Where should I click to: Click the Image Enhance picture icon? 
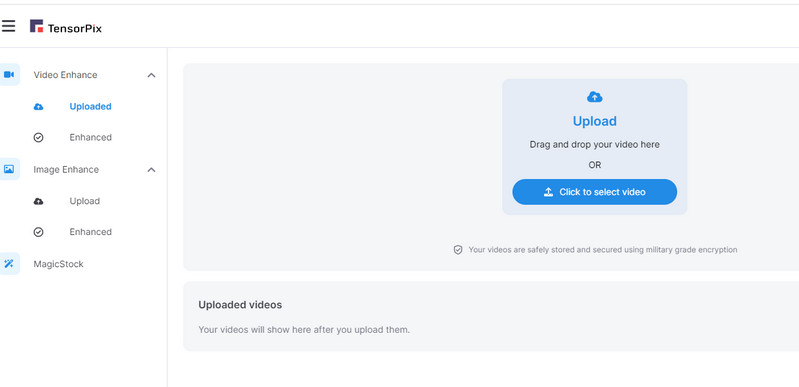pos(9,169)
